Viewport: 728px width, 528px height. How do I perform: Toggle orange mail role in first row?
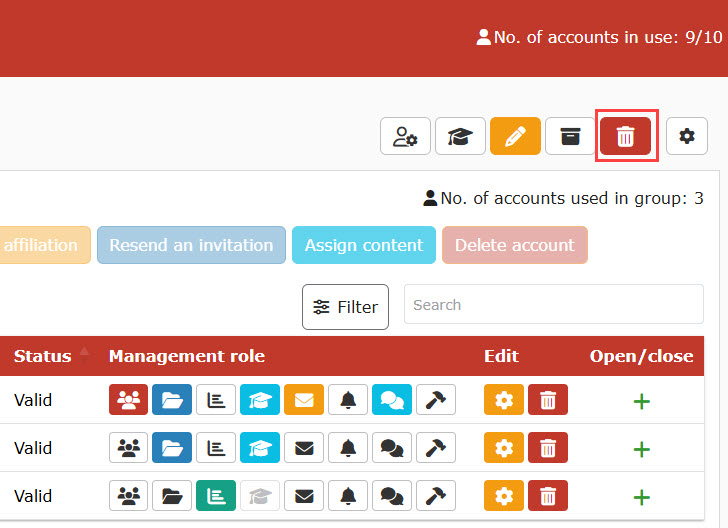304,400
